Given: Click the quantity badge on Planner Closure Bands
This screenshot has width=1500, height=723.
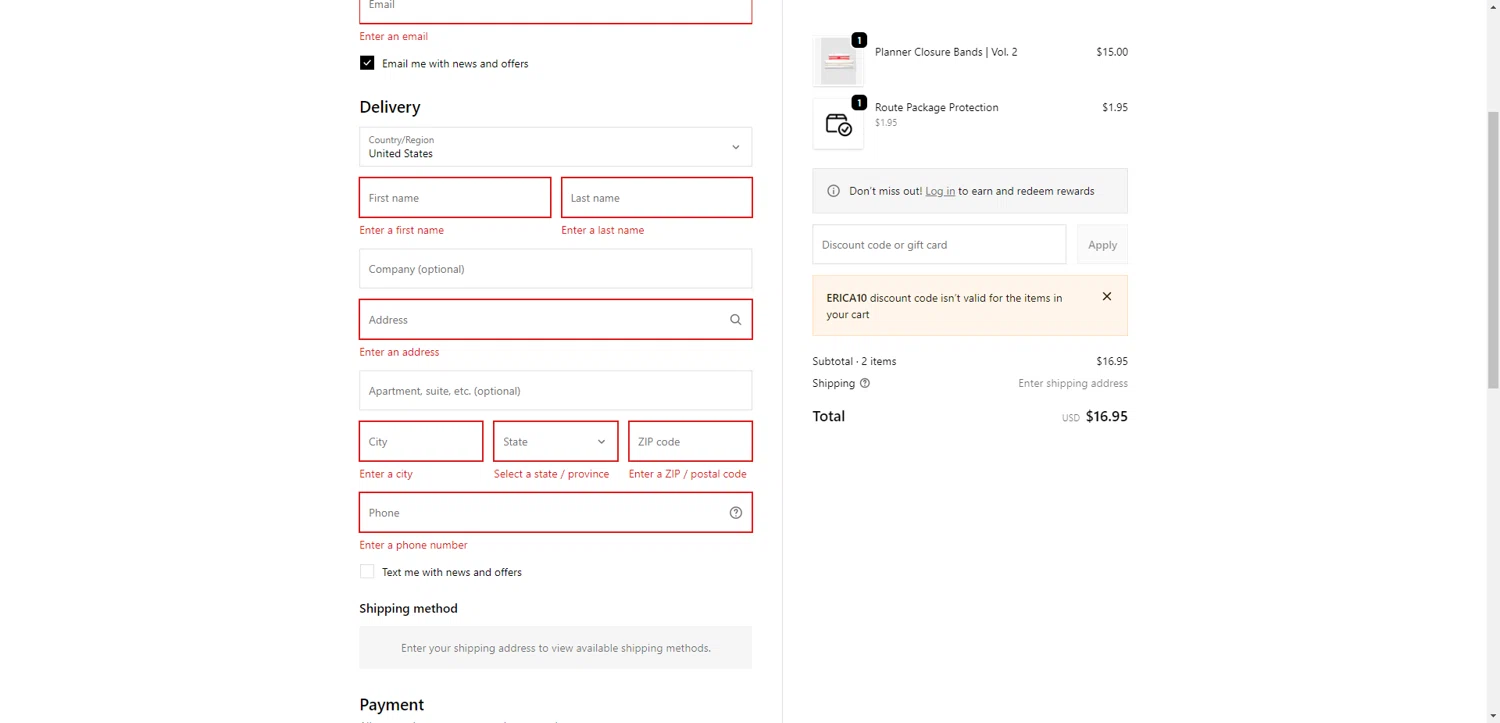Looking at the screenshot, I should [859, 40].
